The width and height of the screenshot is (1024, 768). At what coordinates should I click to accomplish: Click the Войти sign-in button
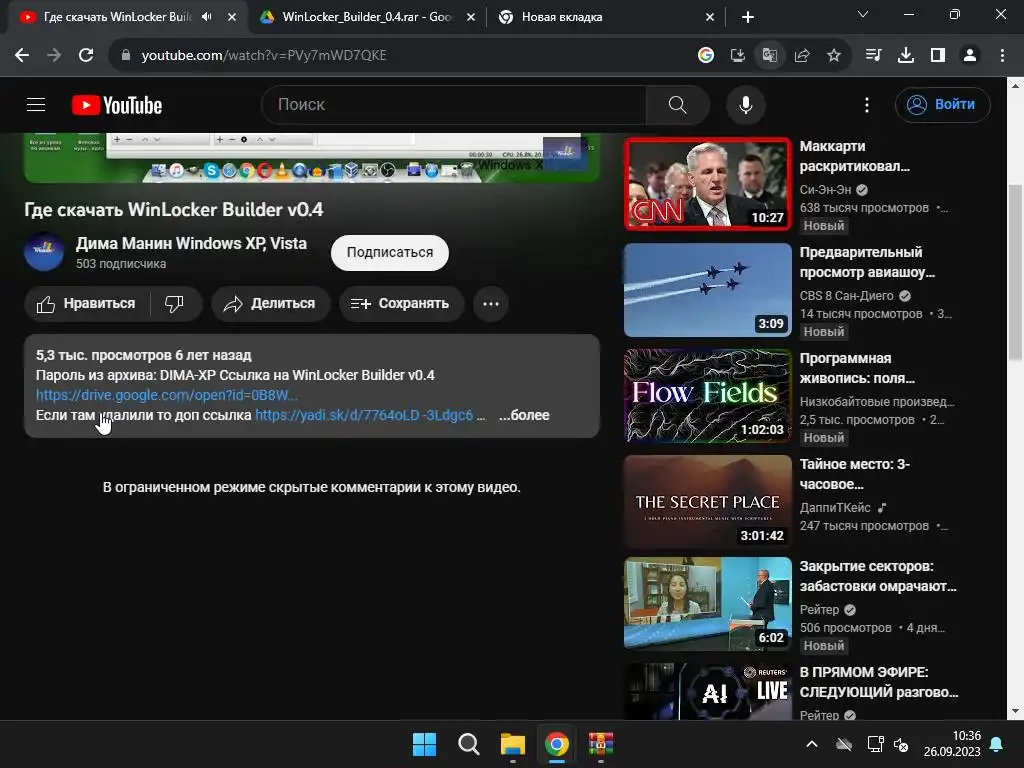tap(942, 104)
